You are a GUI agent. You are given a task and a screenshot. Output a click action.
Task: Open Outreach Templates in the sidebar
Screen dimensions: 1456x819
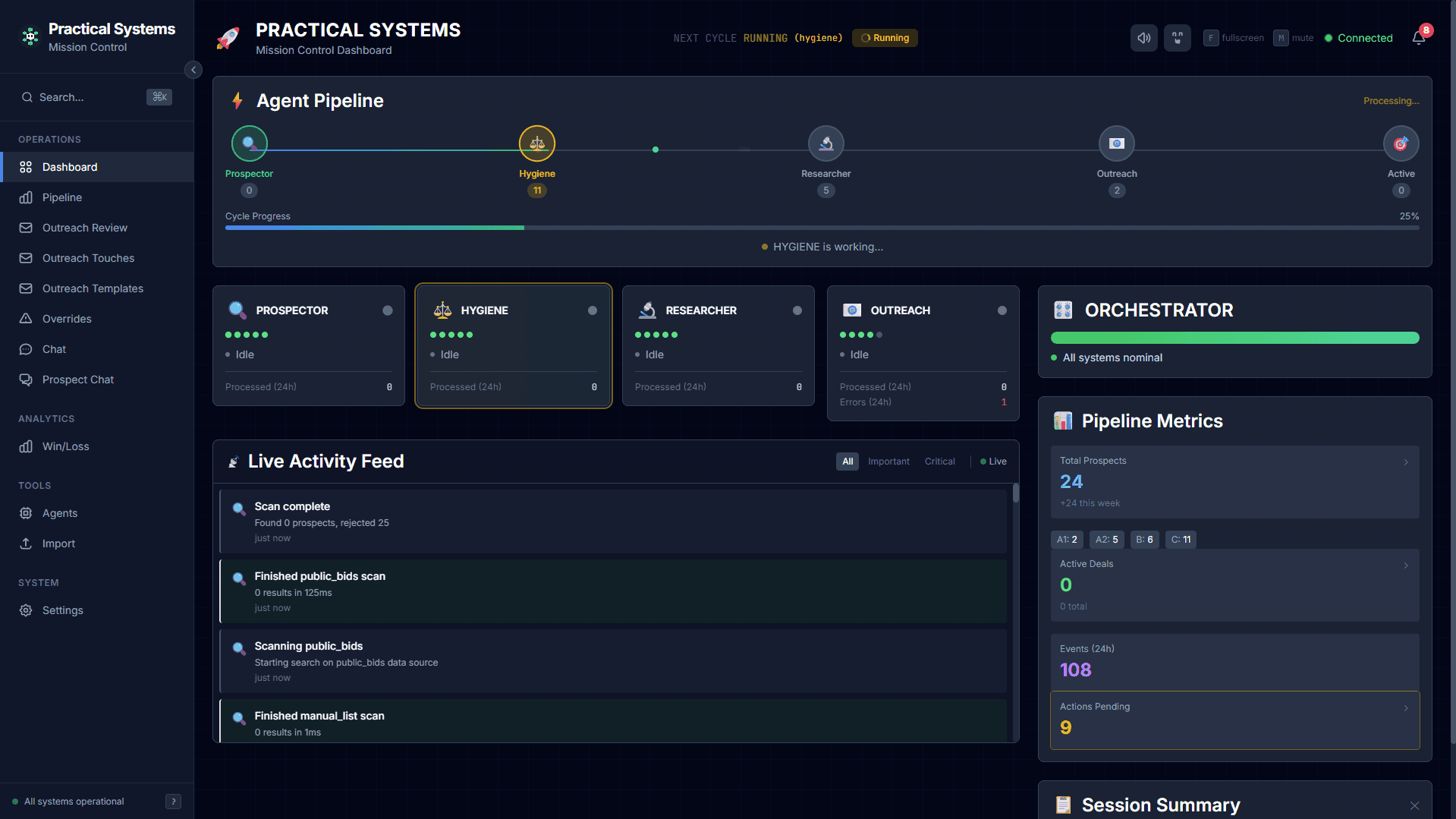(93, 288)
